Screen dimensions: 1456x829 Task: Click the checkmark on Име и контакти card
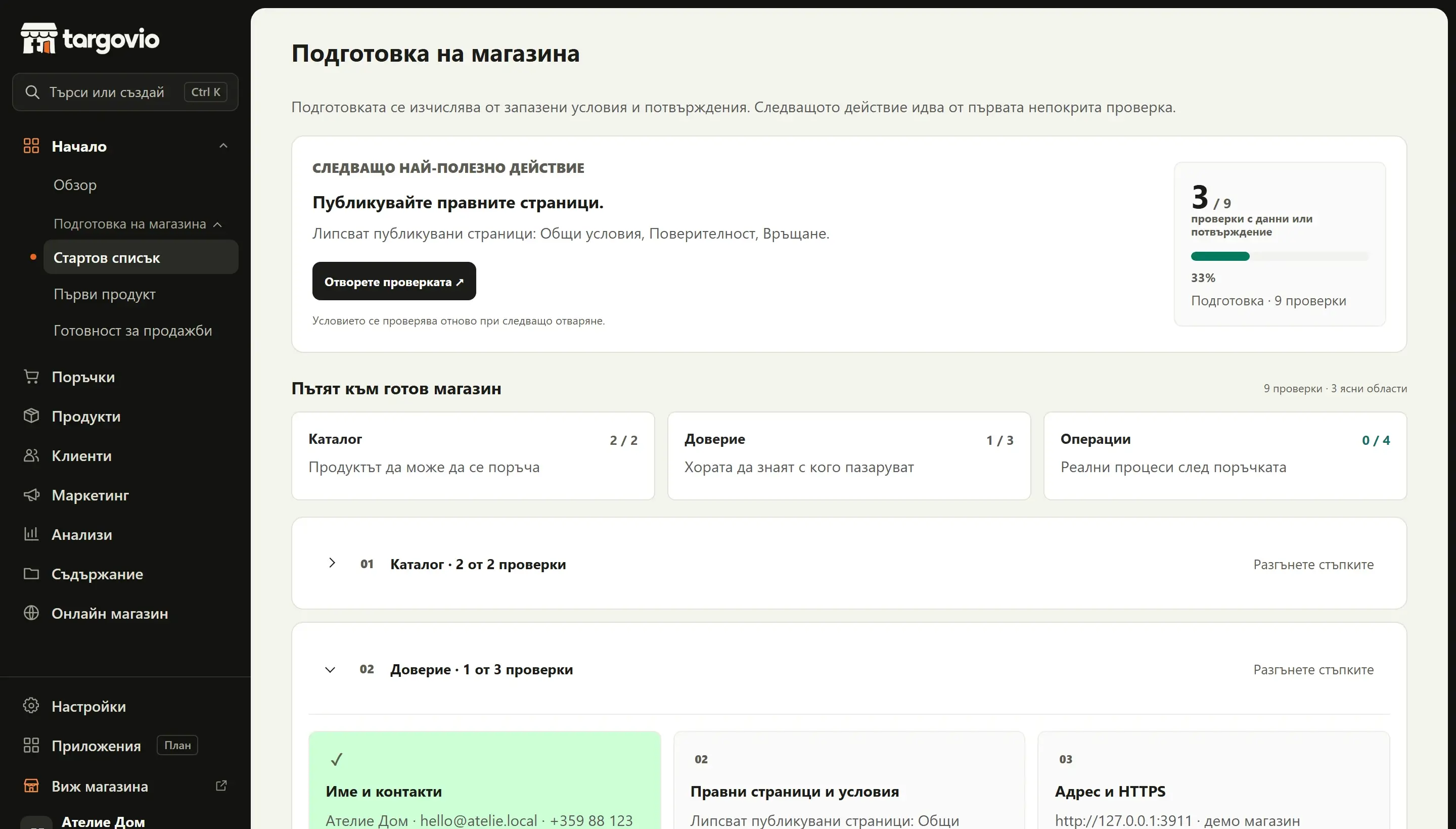point(337,759)
